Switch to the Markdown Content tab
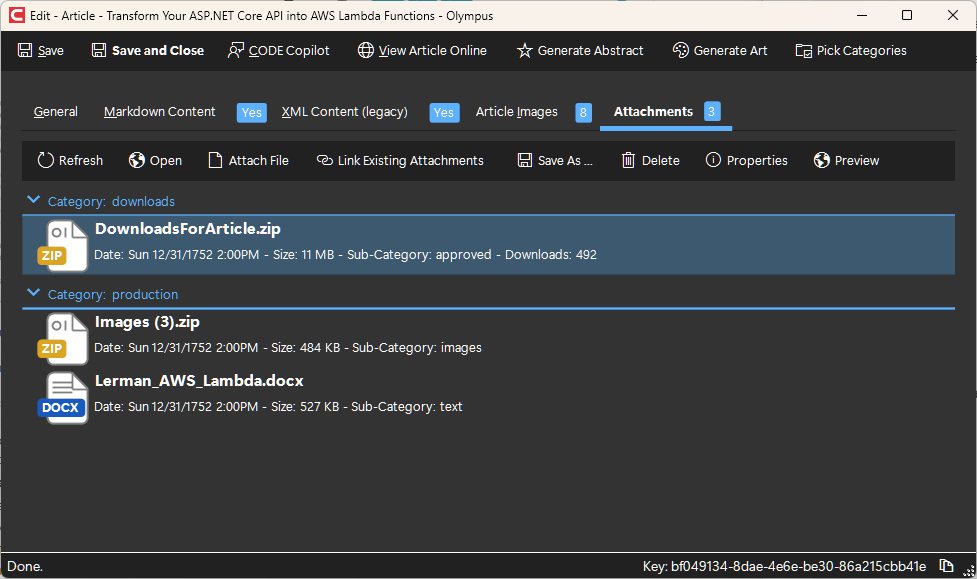 [x=160, y=112]
